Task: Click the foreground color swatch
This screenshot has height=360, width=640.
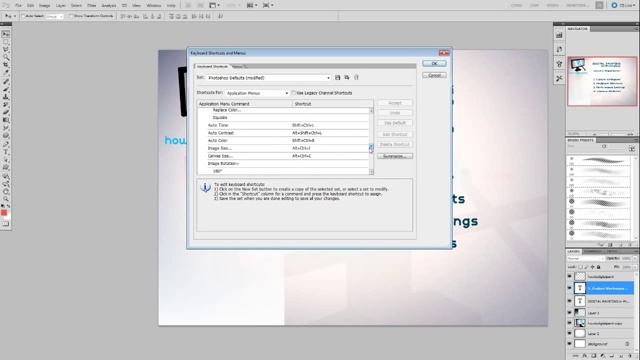Action: click(4, 213)
